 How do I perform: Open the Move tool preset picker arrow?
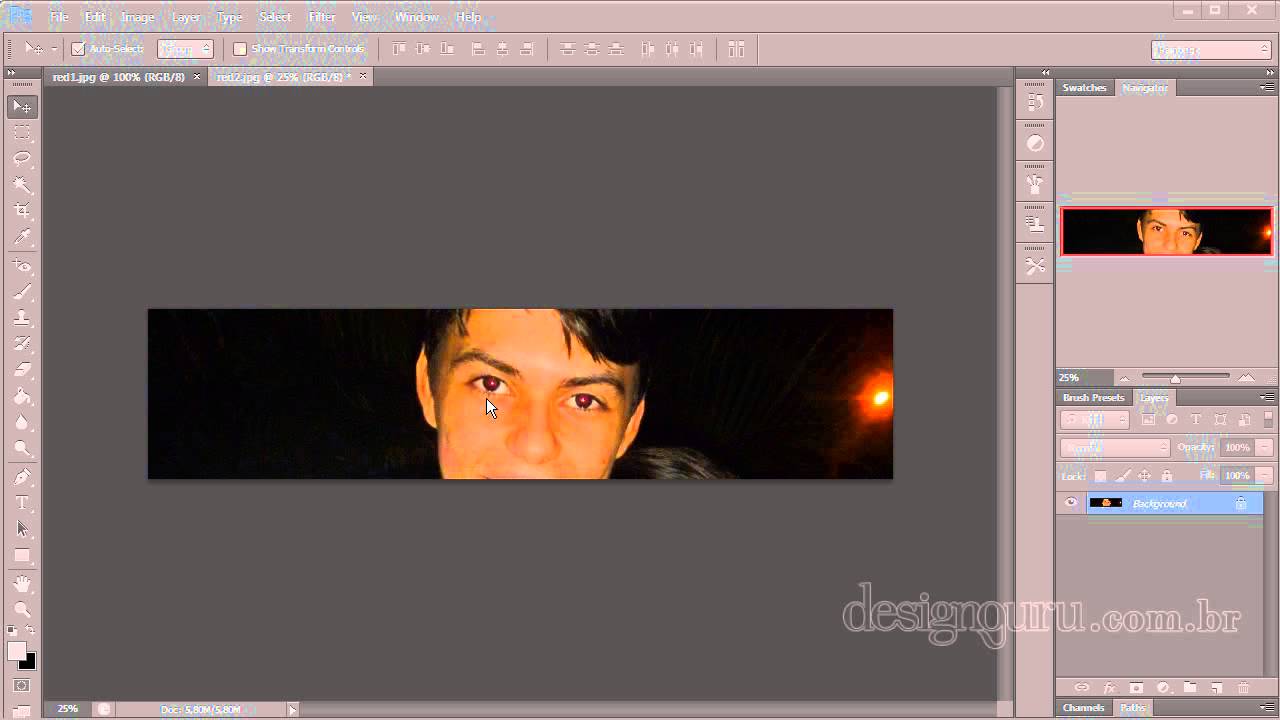(53, 49)
